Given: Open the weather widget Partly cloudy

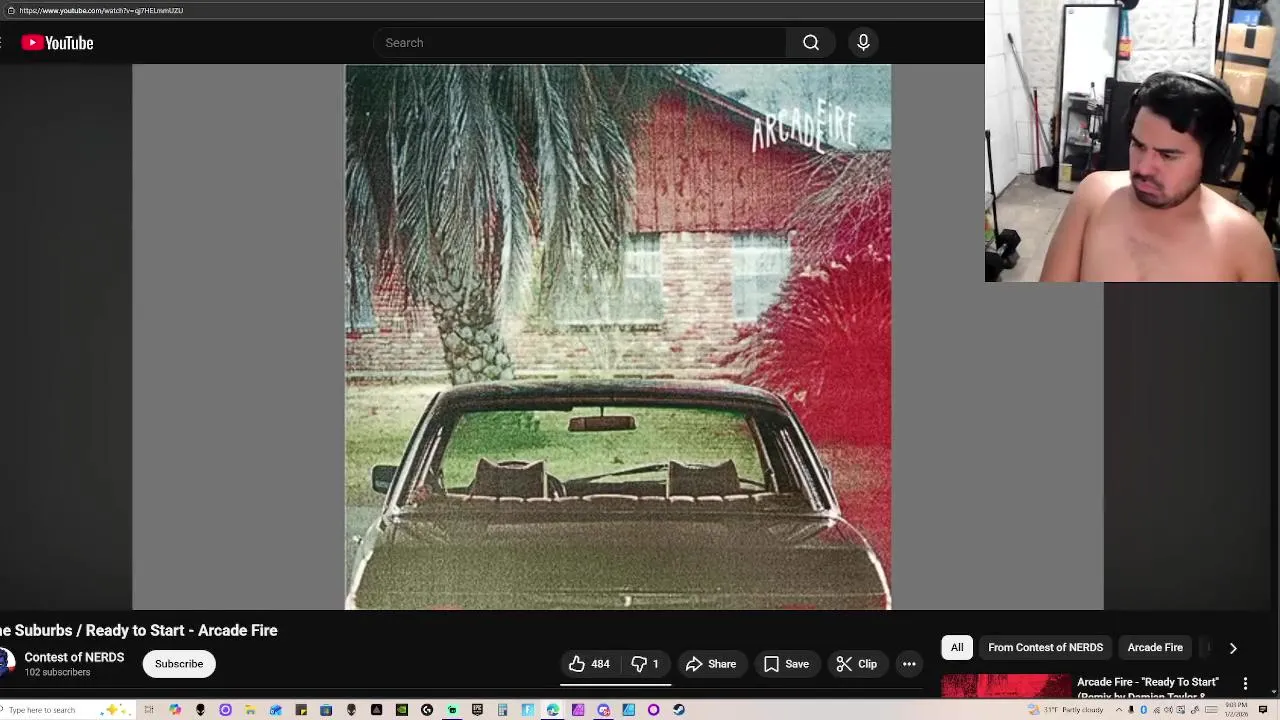Looking at the screenshot, I should tap(1065, 710).
